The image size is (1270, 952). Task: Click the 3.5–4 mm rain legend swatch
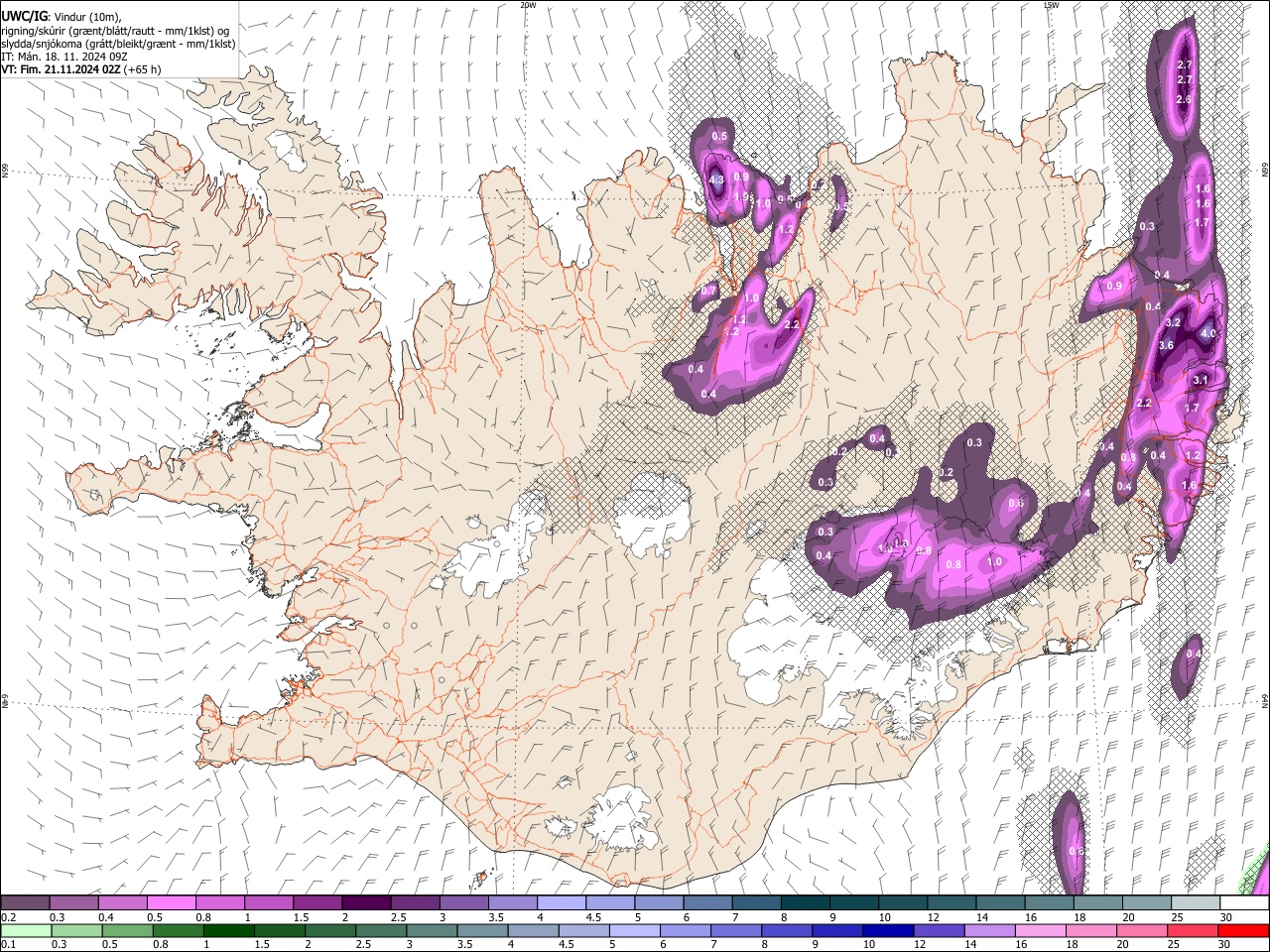[x=482, y=930]
